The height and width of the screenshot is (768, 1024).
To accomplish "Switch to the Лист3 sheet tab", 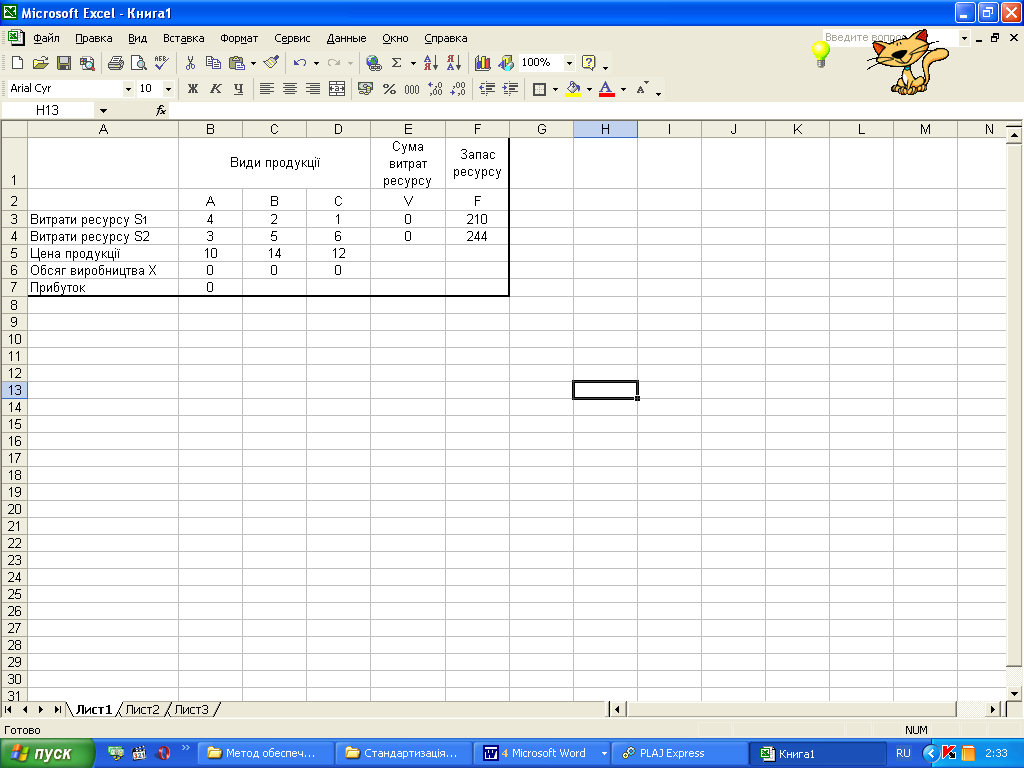I will 192,709.
